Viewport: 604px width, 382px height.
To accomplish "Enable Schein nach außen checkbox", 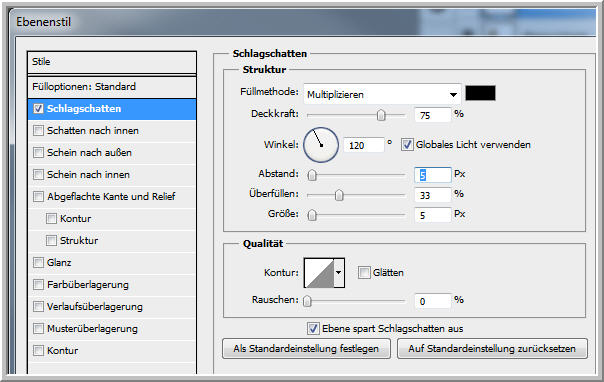I will click(38, 152).
